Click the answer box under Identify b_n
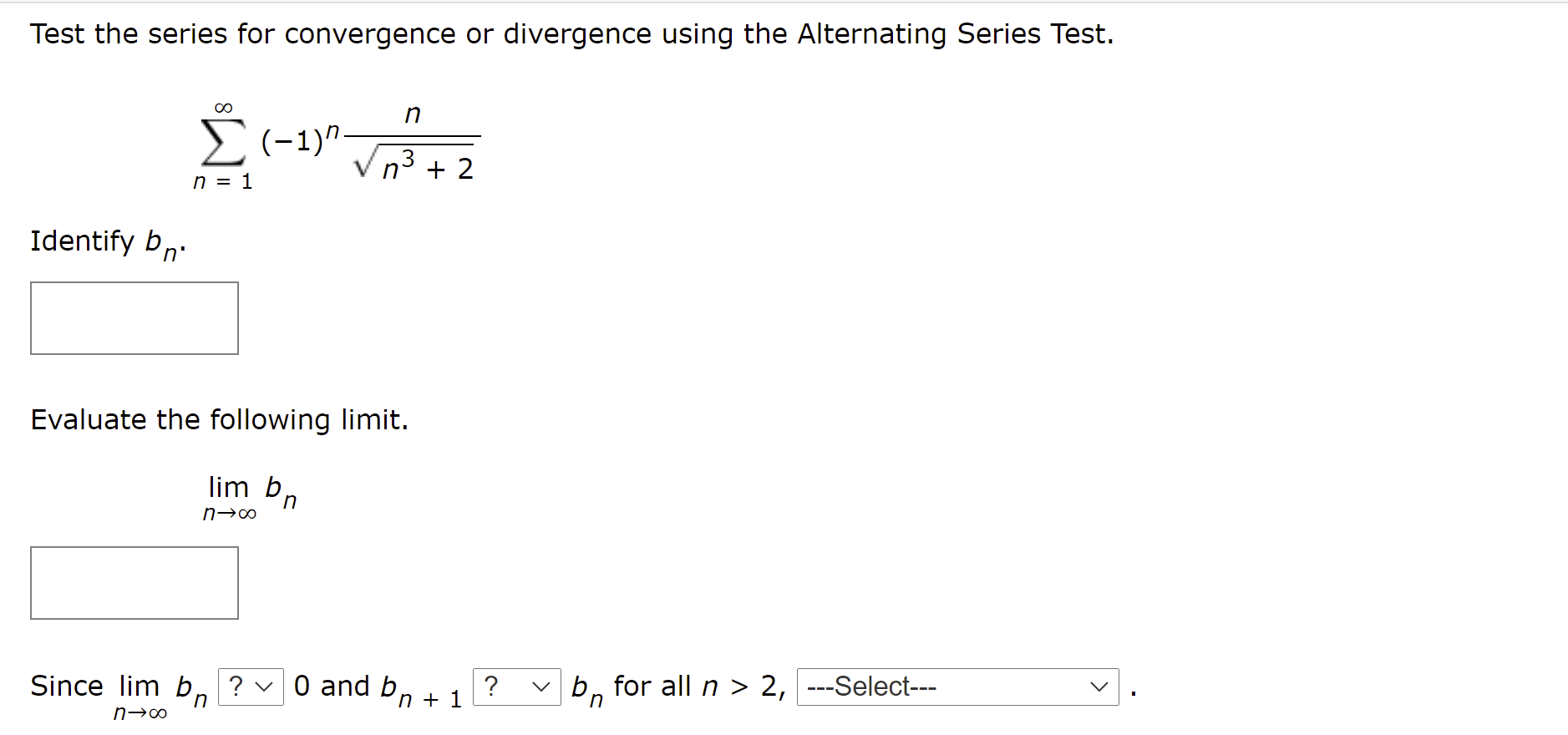This screenshot has height=735, width=1568. [x=134, y=318]
